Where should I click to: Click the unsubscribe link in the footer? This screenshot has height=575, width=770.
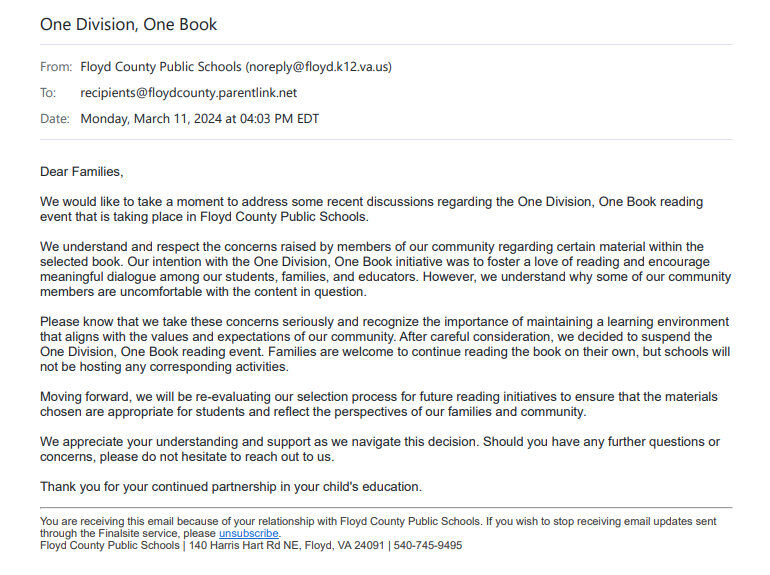pos(248,533)
